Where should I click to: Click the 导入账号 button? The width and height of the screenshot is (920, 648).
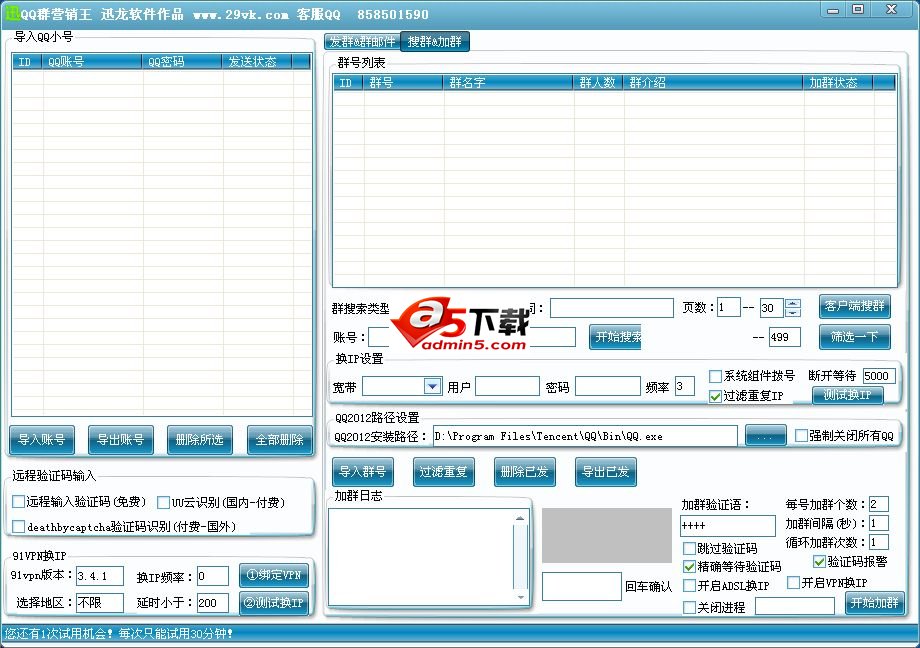(42, 440)
